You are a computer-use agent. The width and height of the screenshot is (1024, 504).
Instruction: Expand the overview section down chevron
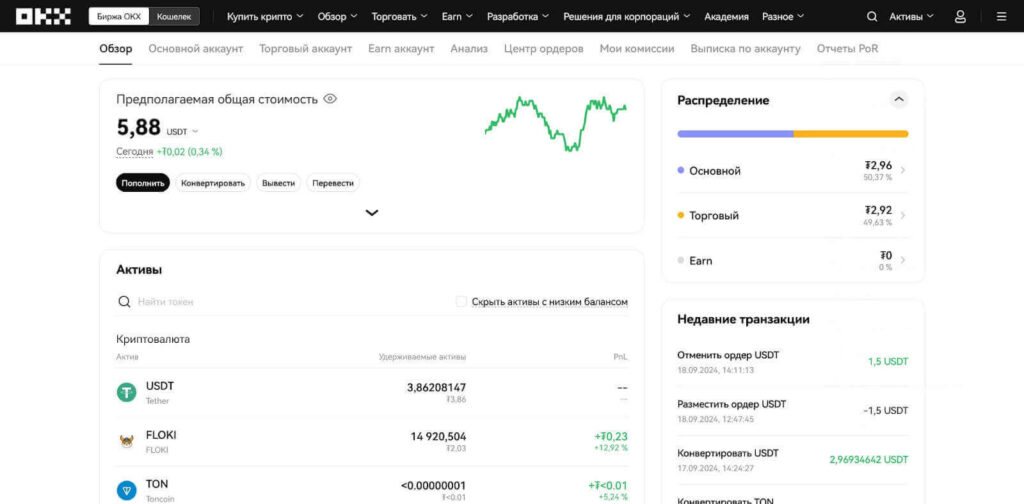tap(372, 212)
